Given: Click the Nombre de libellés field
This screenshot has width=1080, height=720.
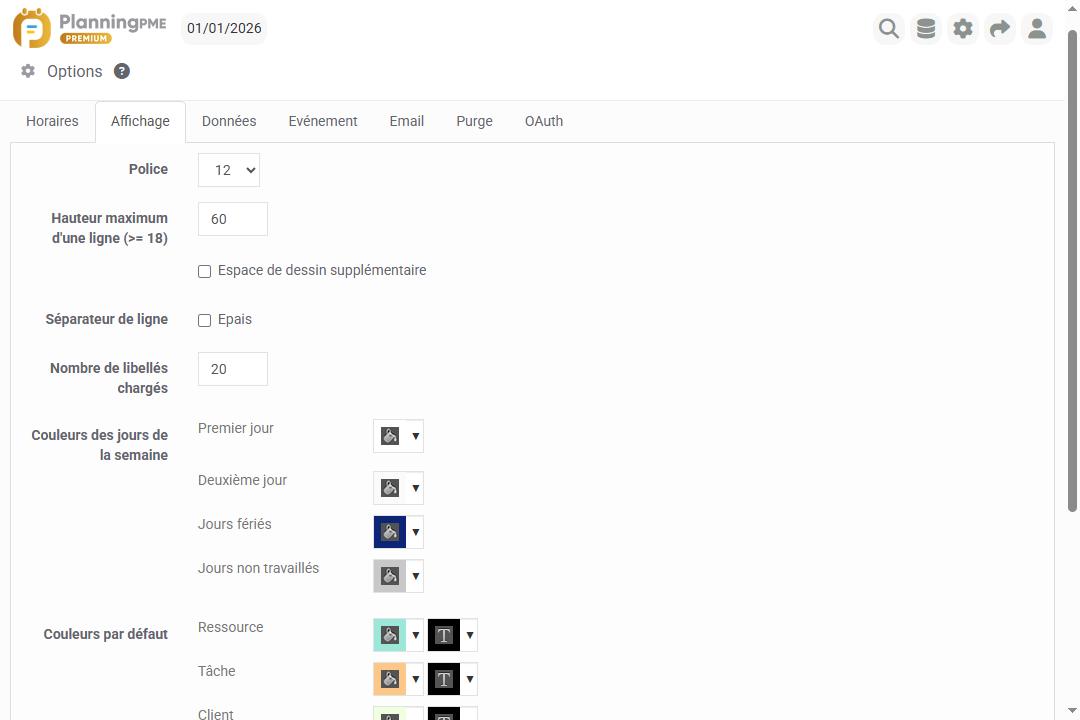Looking at the screenshot, I should tap(233, 369).
